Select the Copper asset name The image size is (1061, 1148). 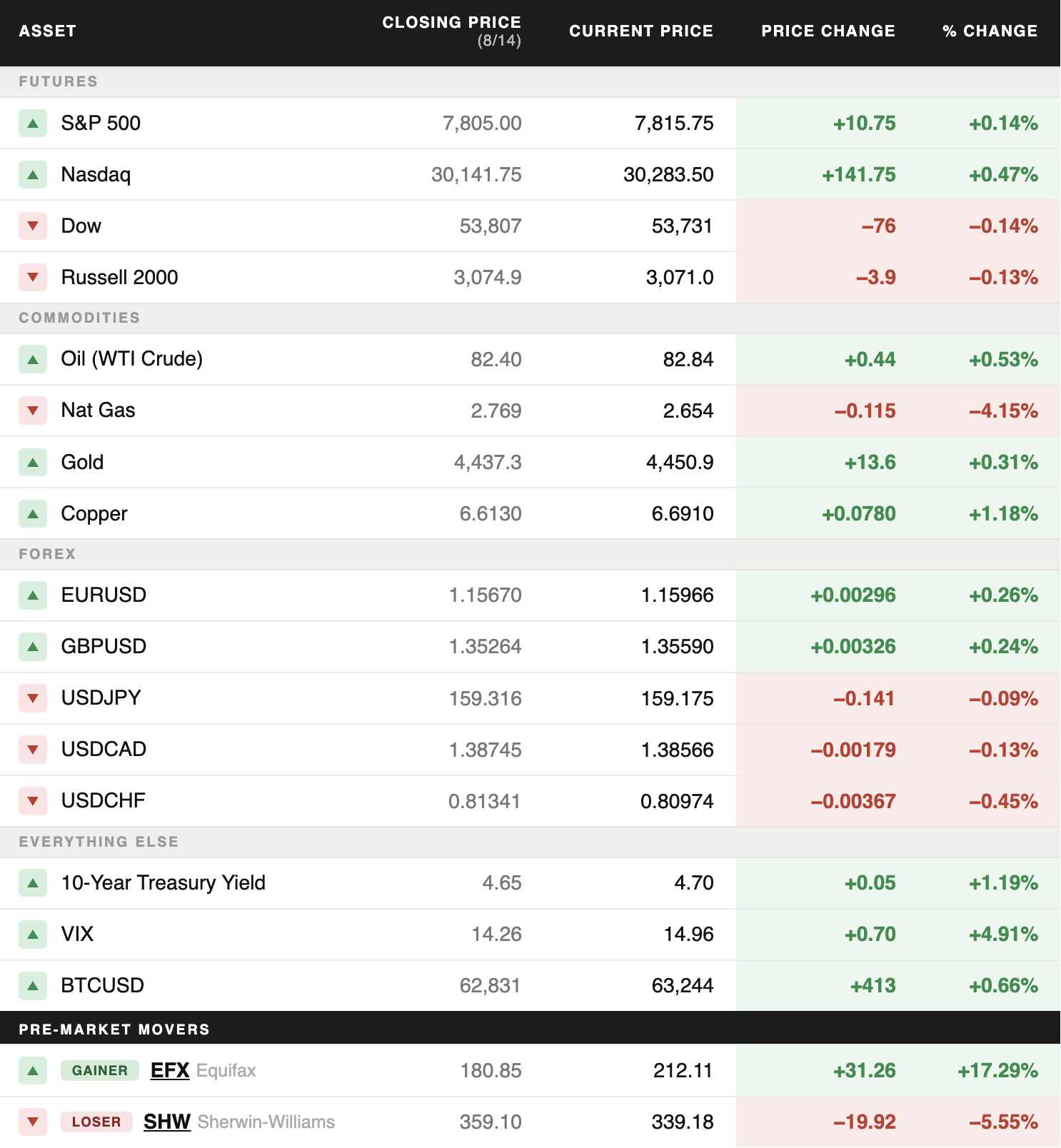[x=94, y=514]
